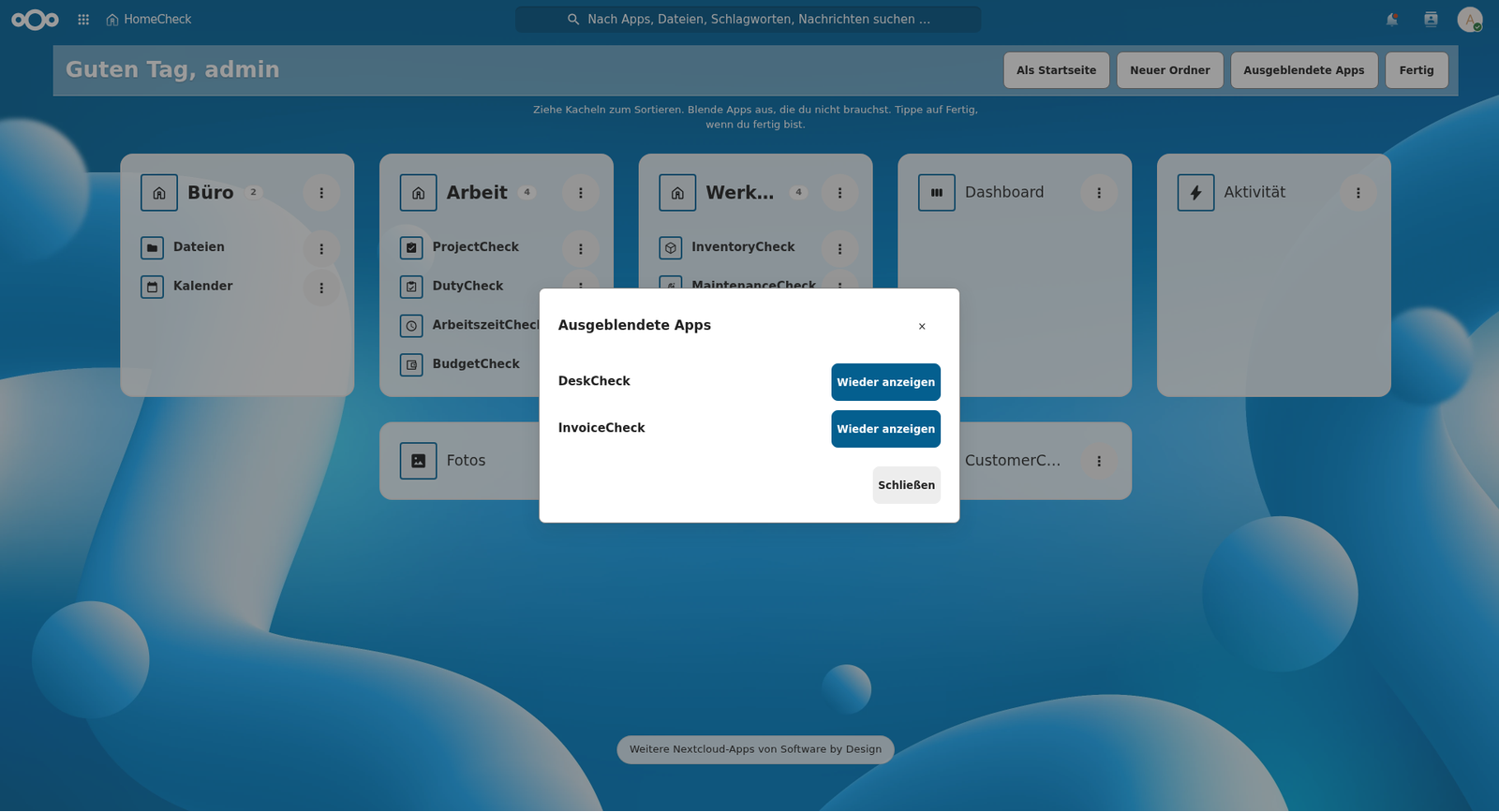Create a folder with Neuer Ordner
Screen dimensions: 1499x812
pyautogui.click(x=1170, y=70)
